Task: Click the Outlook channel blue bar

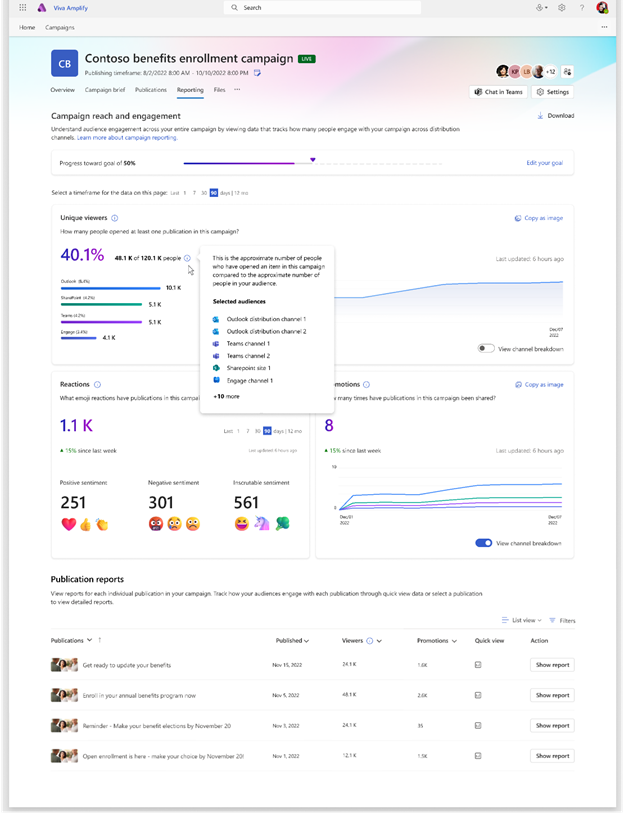Action: pyautogui.click(x=111, y=288)
